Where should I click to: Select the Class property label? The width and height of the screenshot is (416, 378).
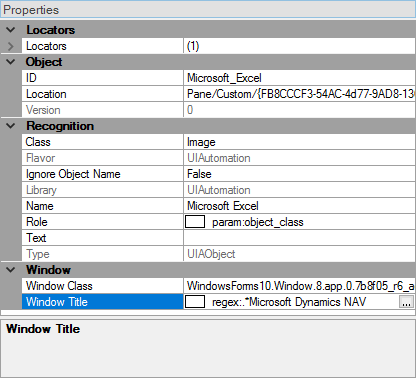click(x=38, y=142)
